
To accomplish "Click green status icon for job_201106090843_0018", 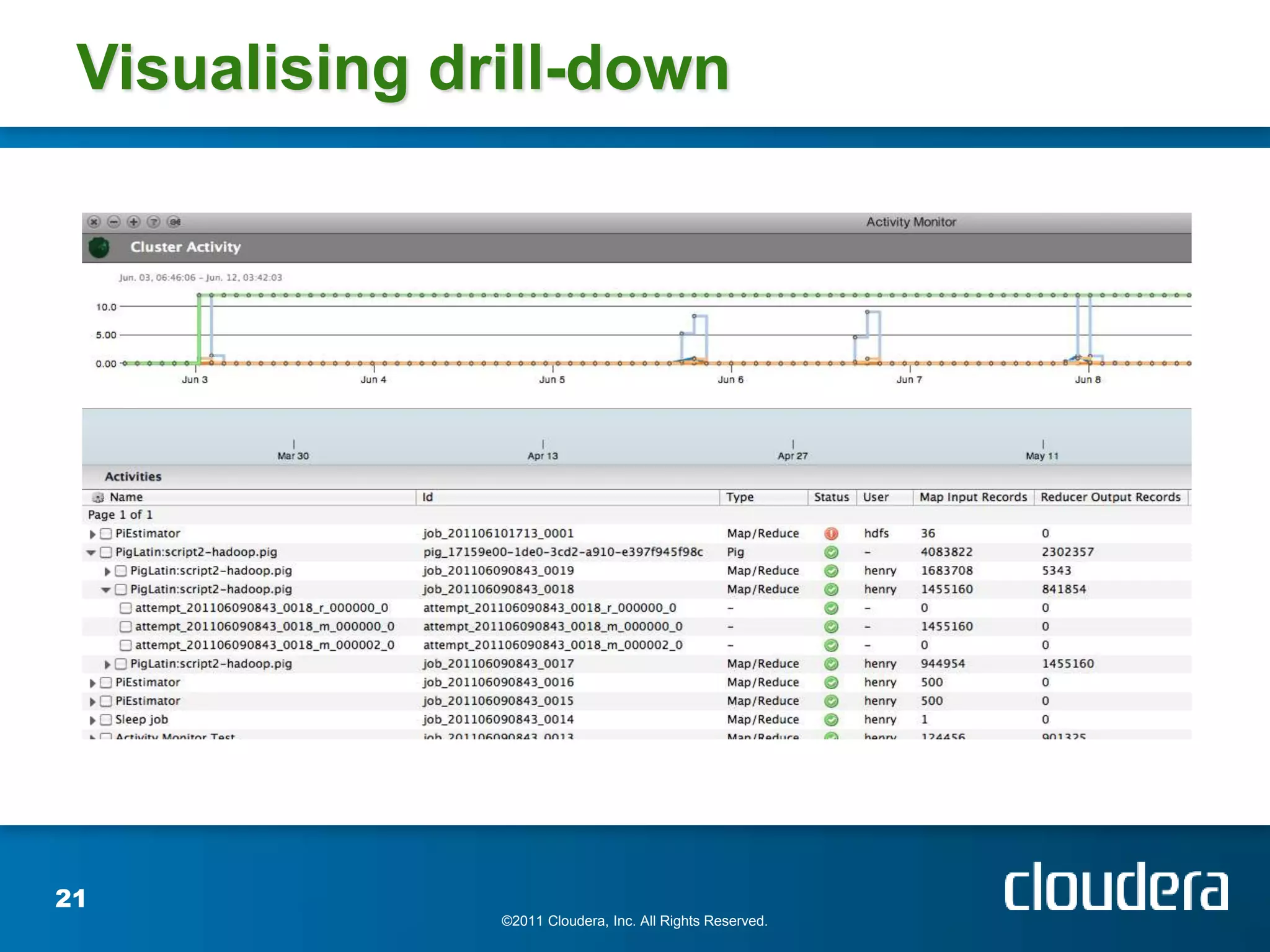I will coord(832,589).
